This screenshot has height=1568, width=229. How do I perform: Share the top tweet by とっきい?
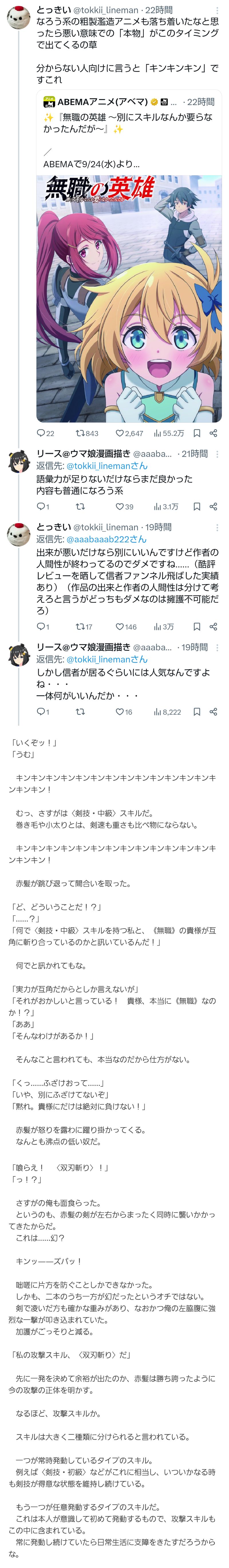coord(213,433)
